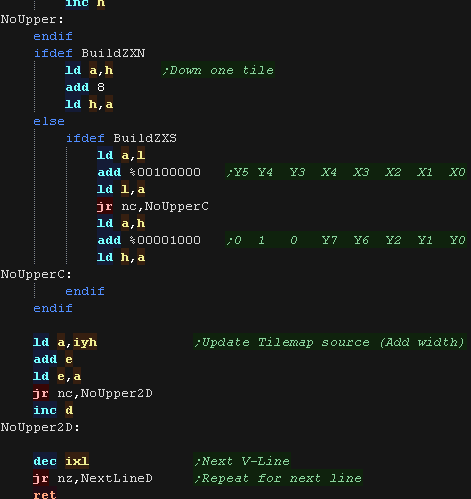Place cursor on ';Down one tile' comment
The width and height of the screenshot is (471, 499).
[x=218, y=70]
